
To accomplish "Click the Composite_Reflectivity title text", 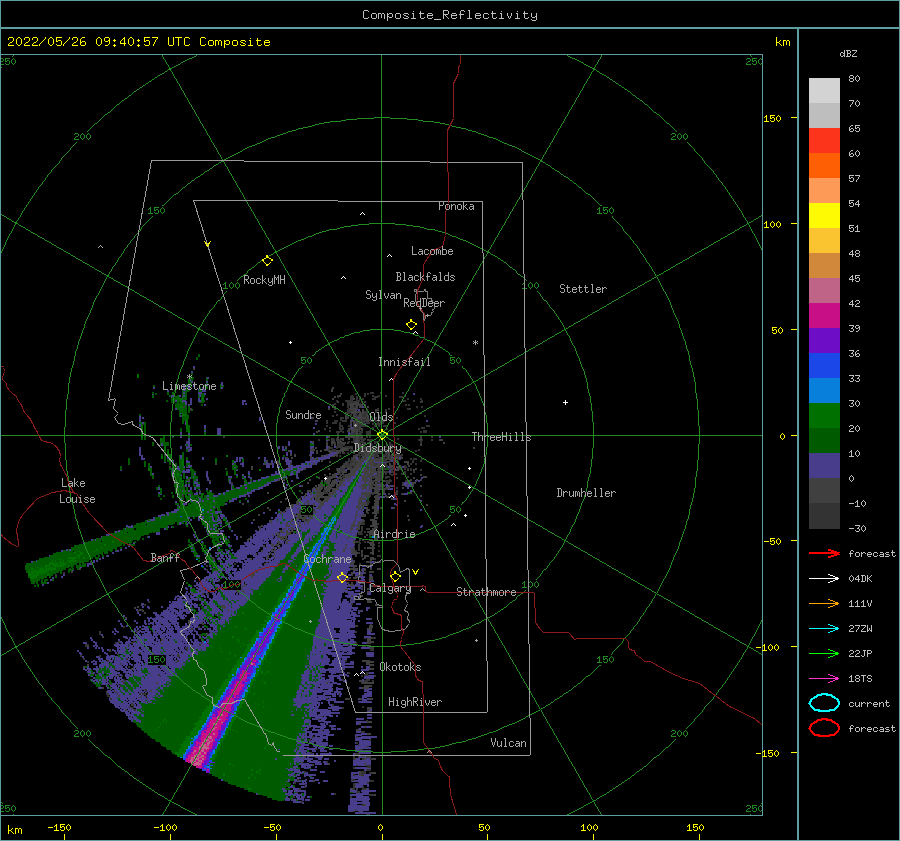I will point(450,15).
